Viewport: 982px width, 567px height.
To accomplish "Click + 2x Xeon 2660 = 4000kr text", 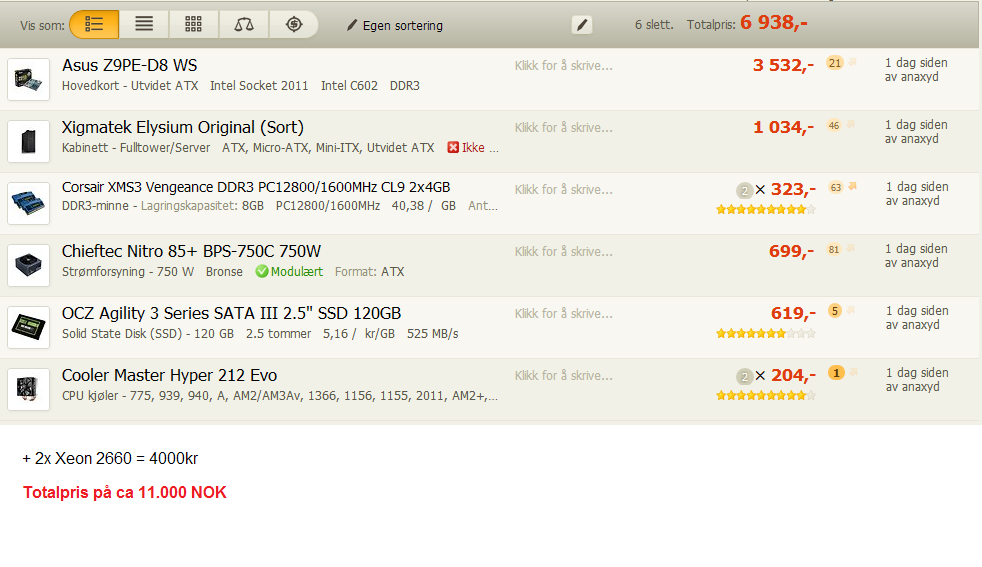I will click(110, 459).
